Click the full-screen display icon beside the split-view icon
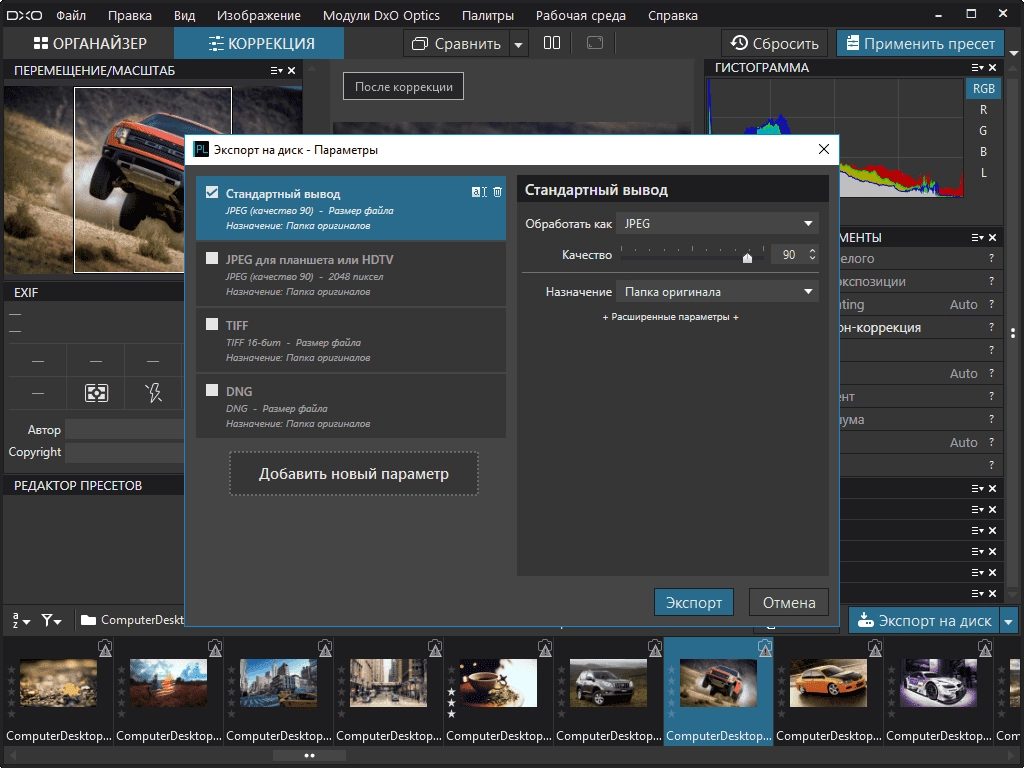This screenshot has width=1024, height=768. [594, 43]
